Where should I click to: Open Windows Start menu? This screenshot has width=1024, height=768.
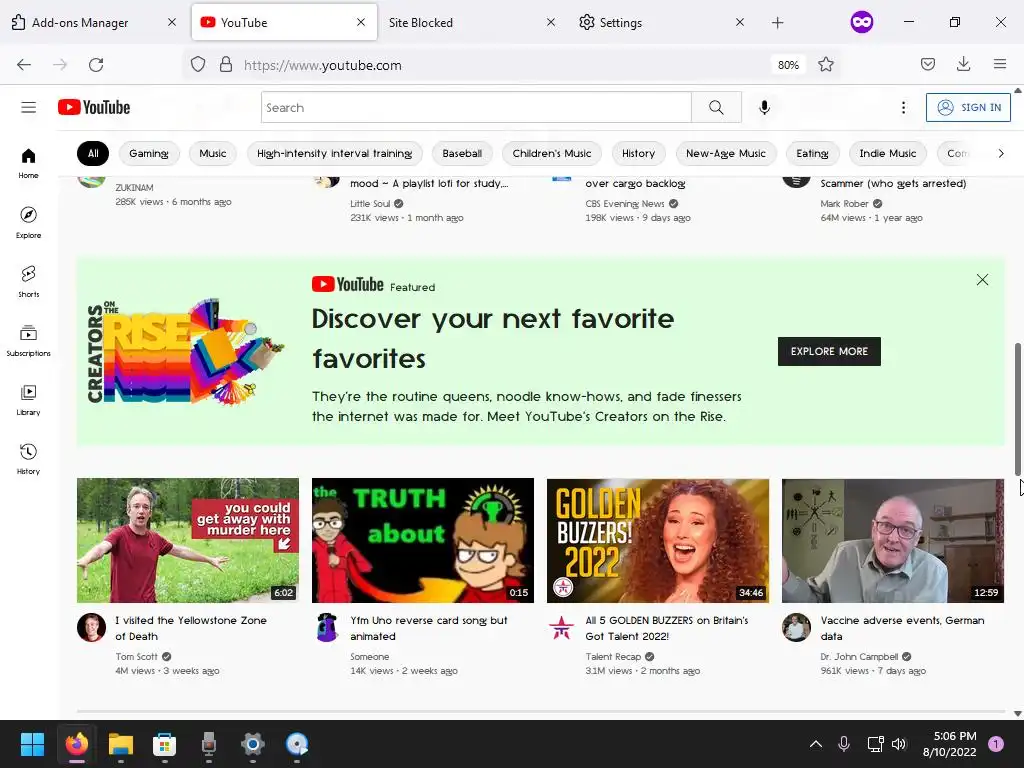click(32, 744)
